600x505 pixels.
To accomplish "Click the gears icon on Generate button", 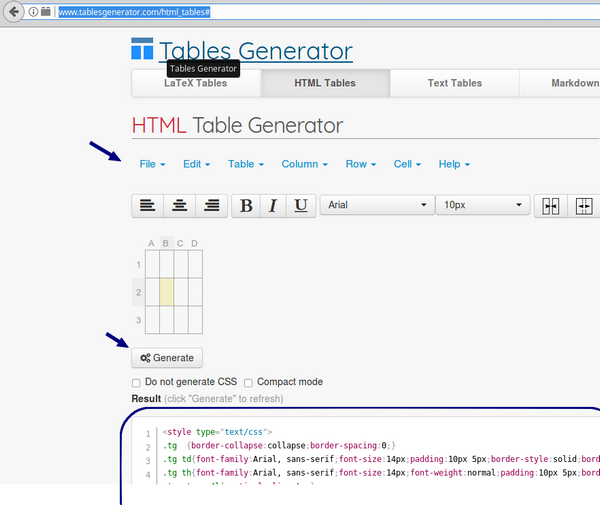I will [x=145, y=358].
